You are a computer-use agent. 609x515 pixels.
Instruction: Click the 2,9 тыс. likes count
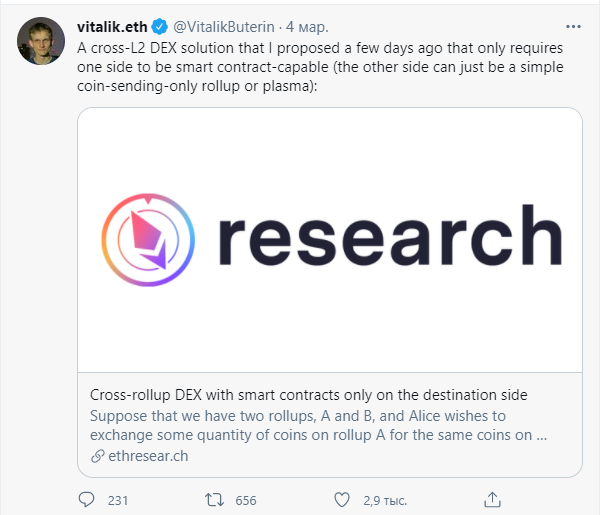click(383, 499)
